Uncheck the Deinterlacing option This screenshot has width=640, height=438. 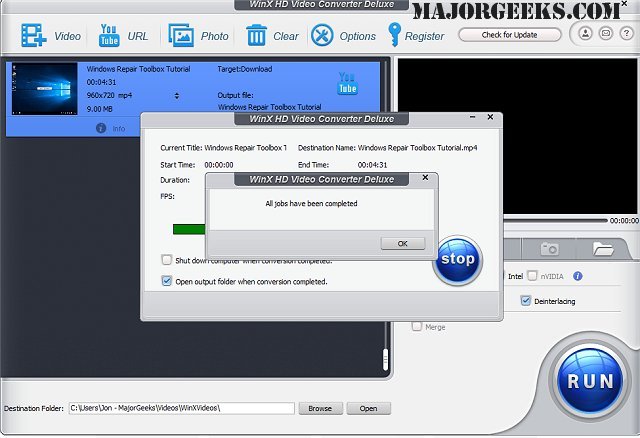click(x=526, y=301)
